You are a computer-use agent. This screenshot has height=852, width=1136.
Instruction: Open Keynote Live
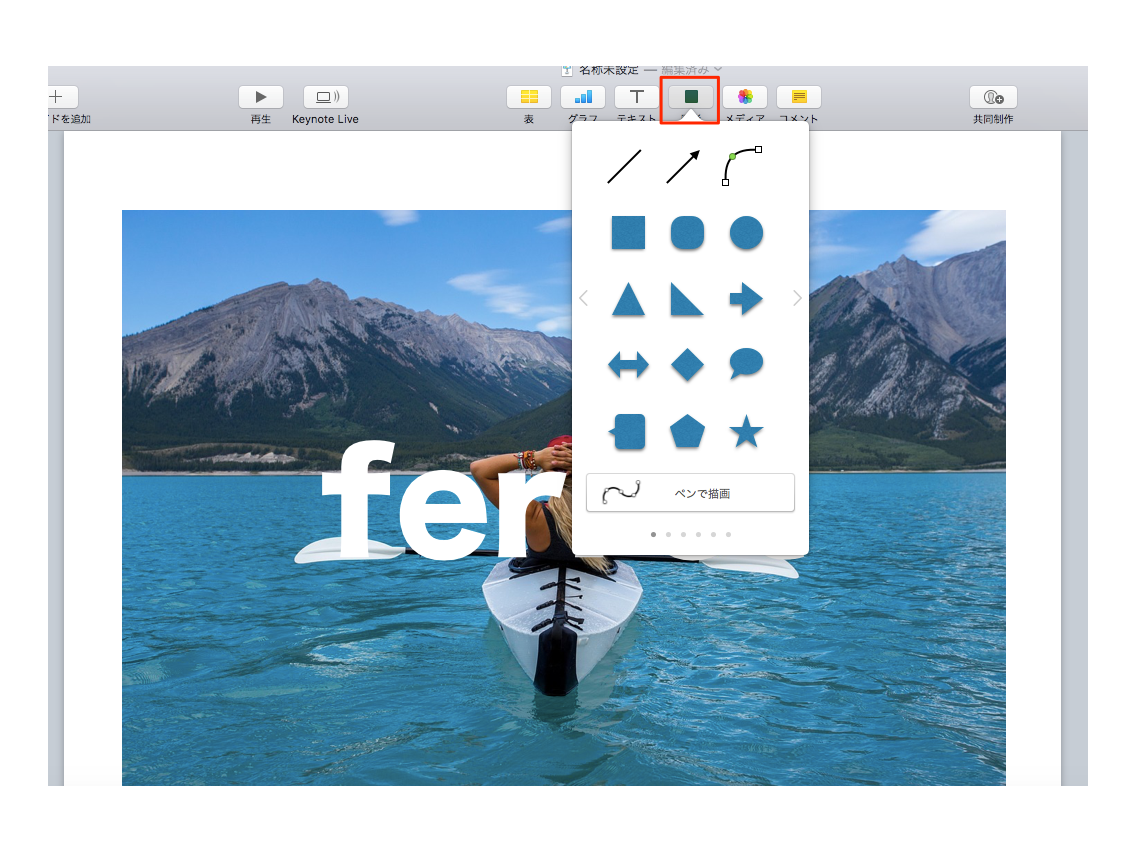(x=326, y=97)
